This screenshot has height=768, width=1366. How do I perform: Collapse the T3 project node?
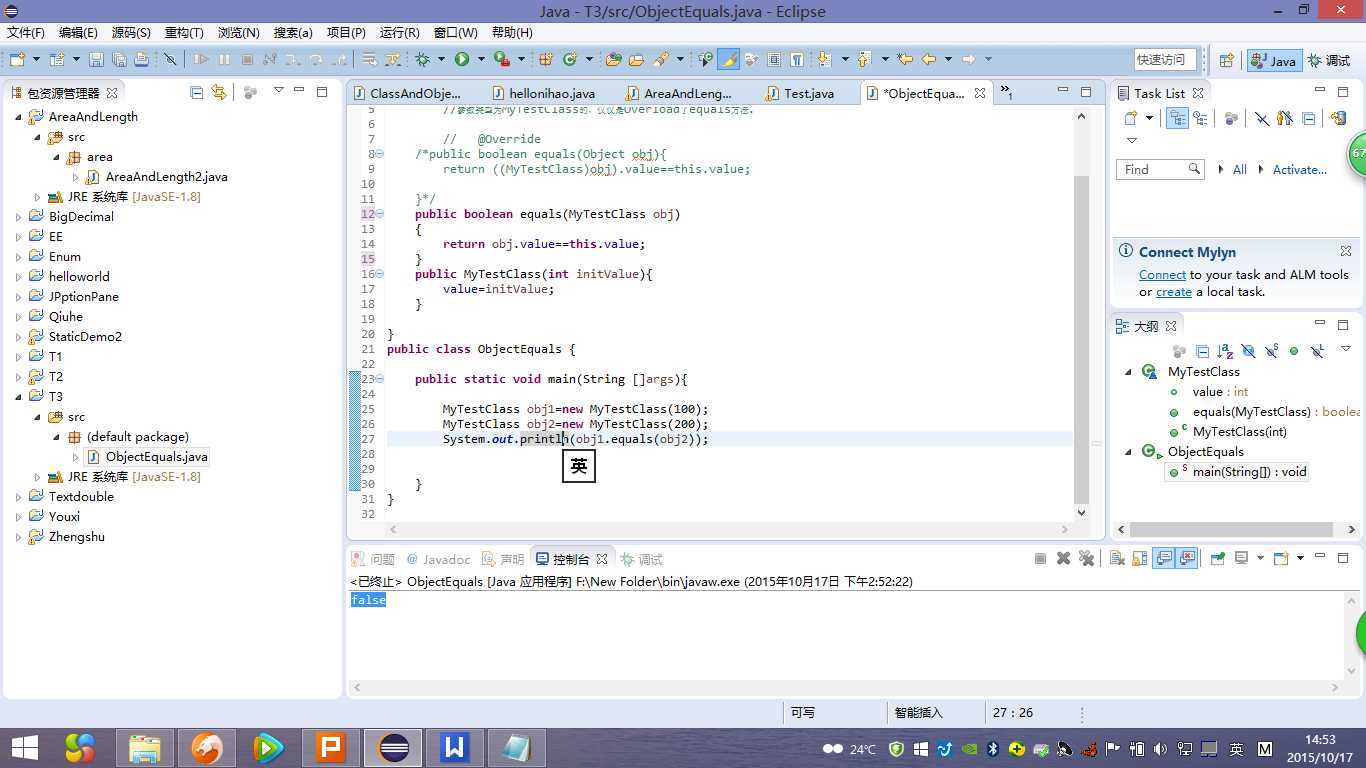(x=19, y=396)
